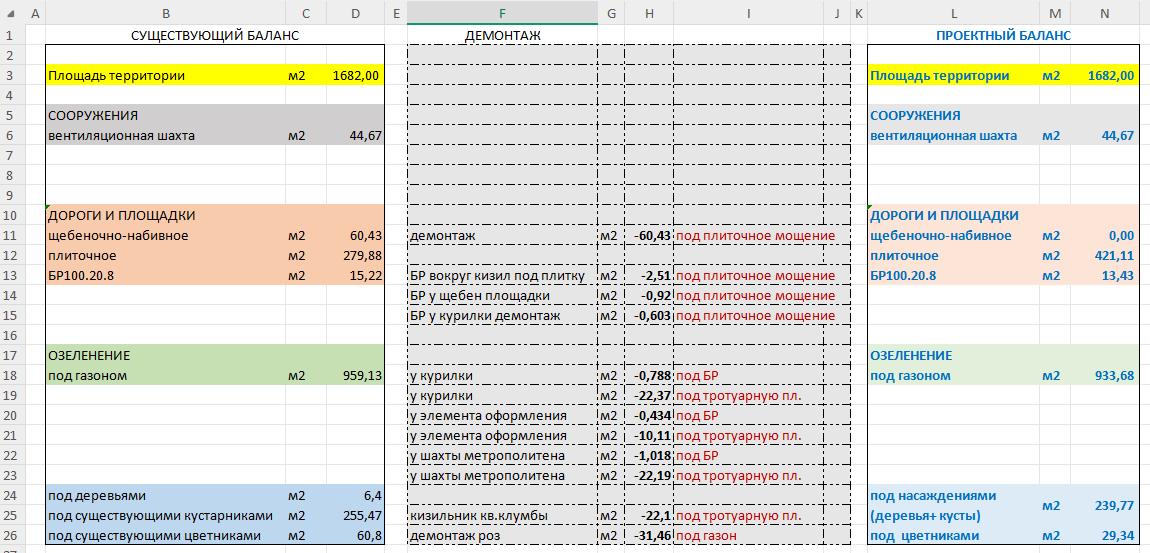Select value 60,8 in column D

[355, 535]
